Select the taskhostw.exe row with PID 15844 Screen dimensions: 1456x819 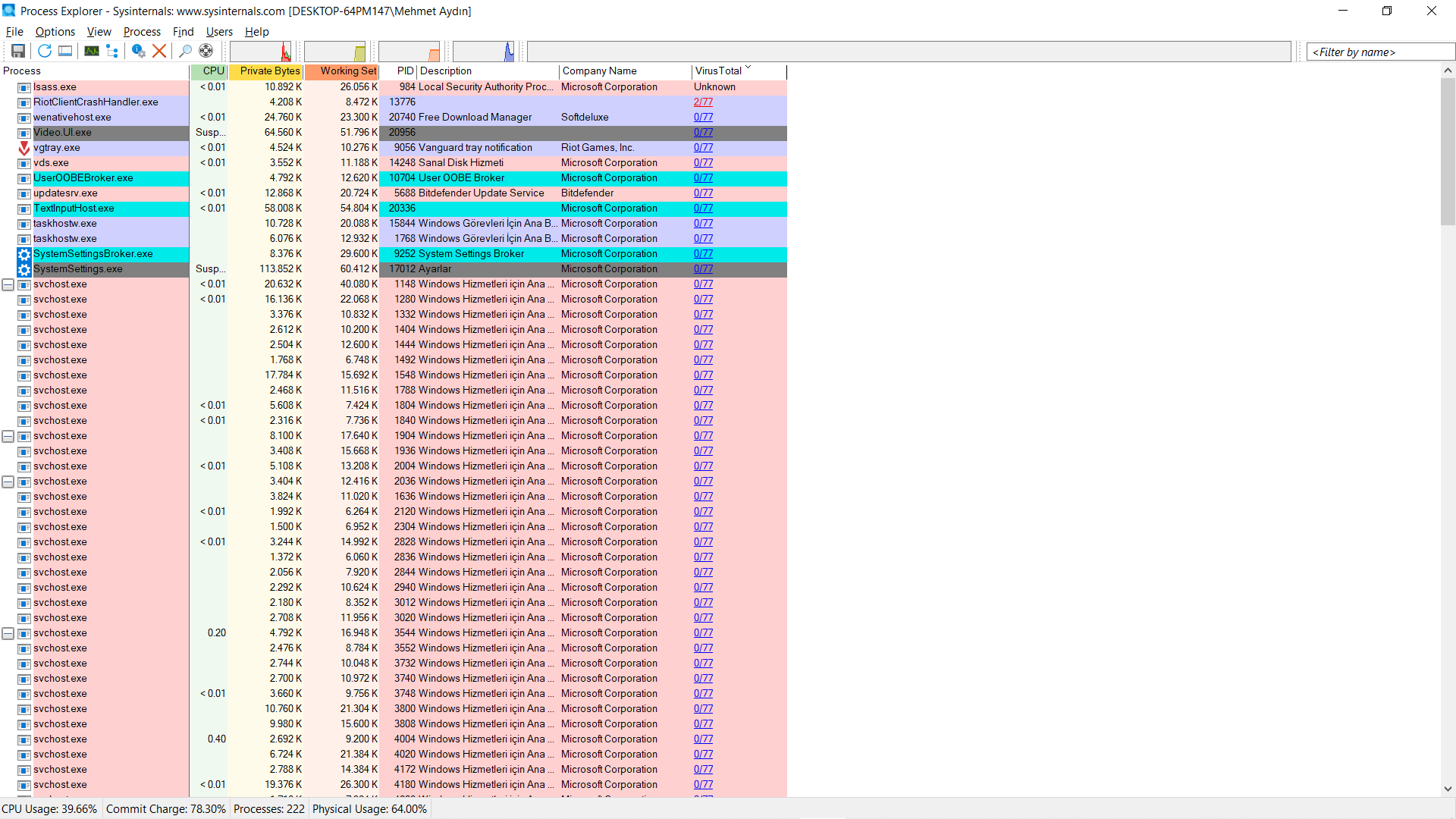[394, 224]
